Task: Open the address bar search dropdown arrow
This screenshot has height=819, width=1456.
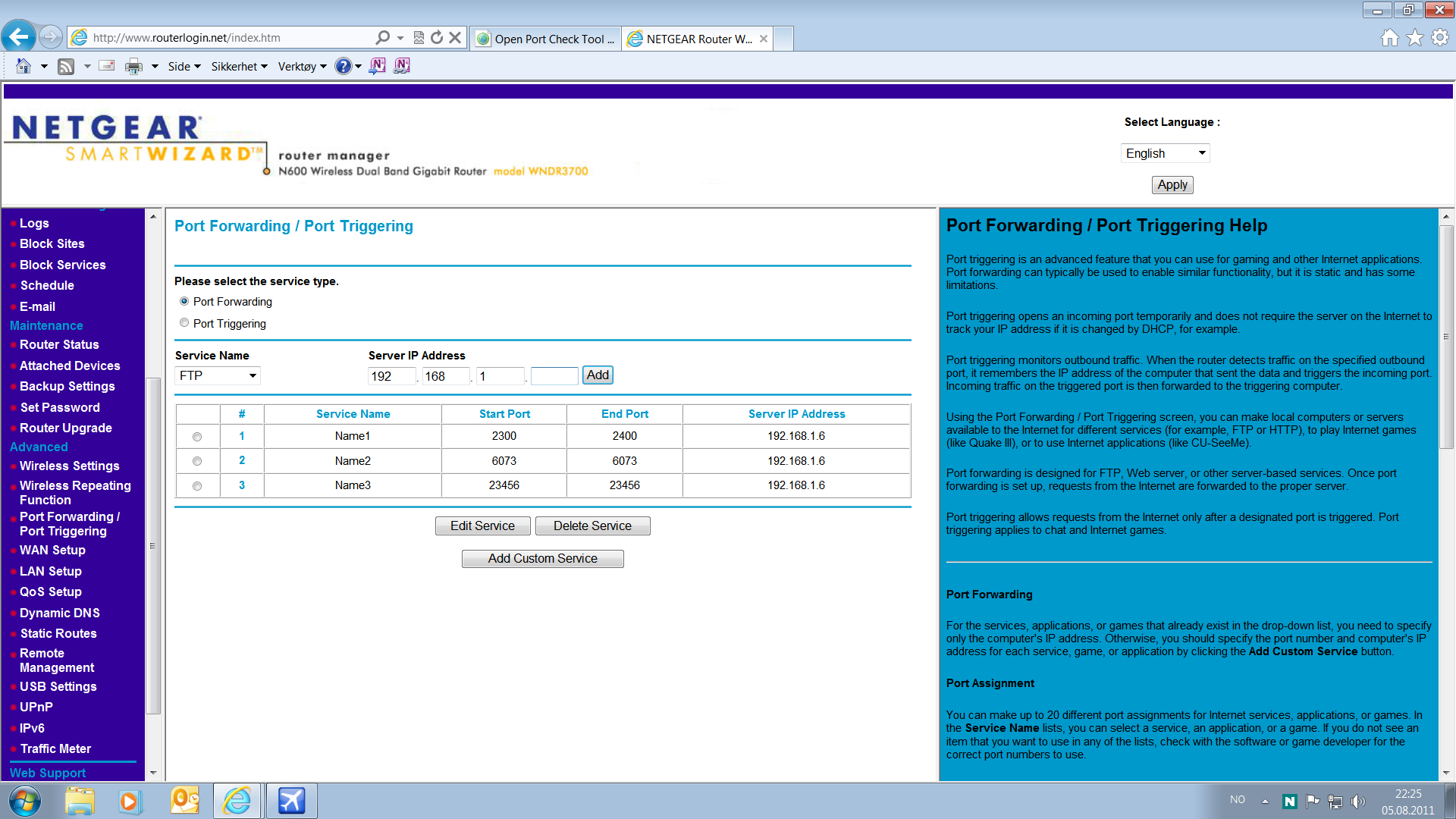Action: pyautogui.click(x=400, y=38)
